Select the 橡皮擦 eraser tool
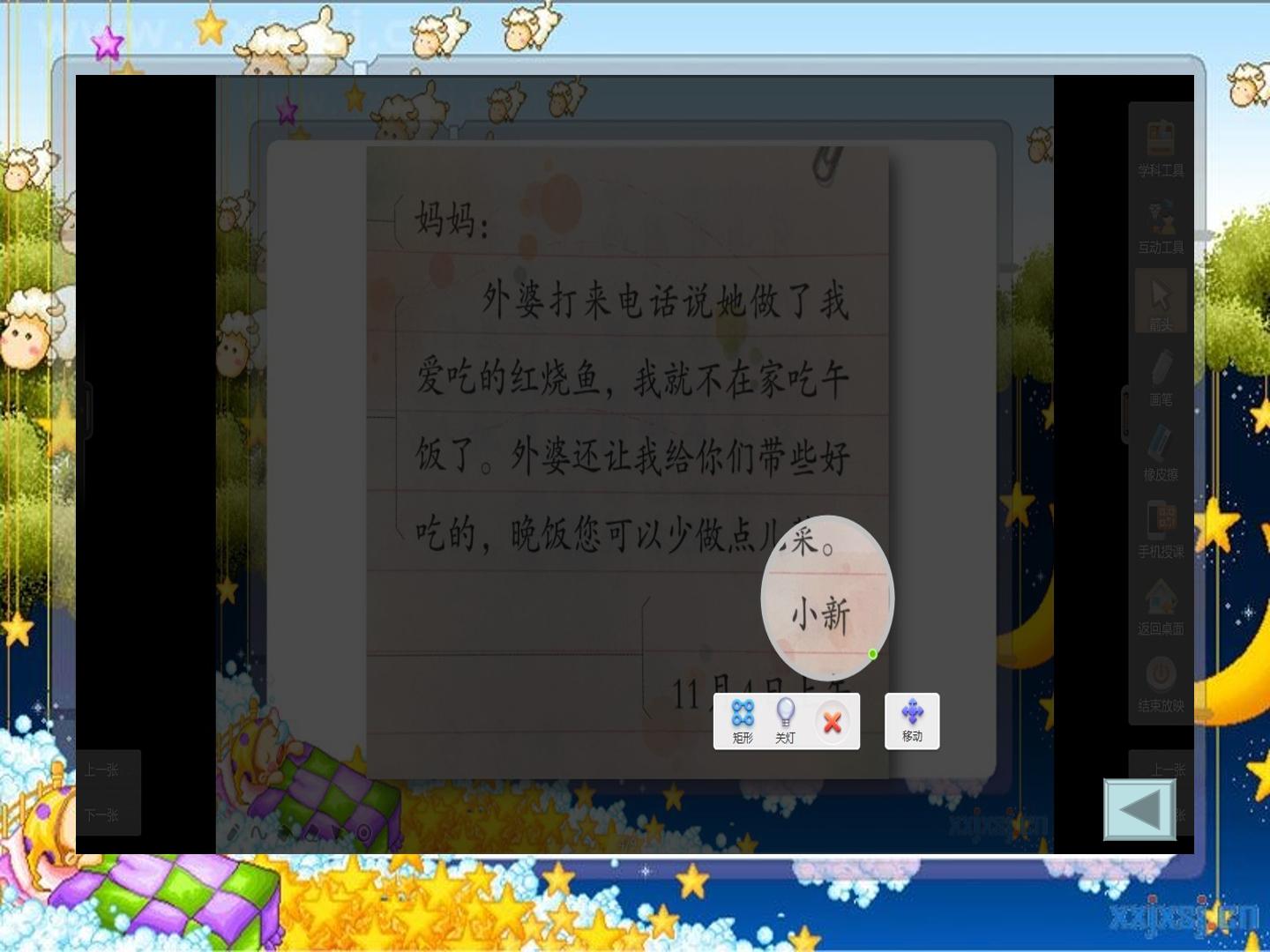 tap(1161, 454)
